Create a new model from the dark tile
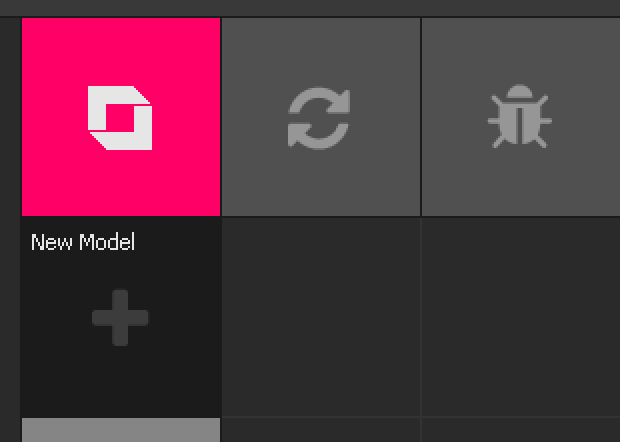Screen dimensions: 620x442 [121, 317]
